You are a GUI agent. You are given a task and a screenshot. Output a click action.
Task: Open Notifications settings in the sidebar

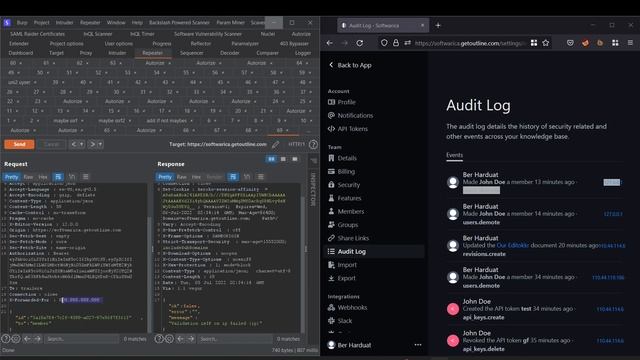pyautogui.click(x=355, y=116)
